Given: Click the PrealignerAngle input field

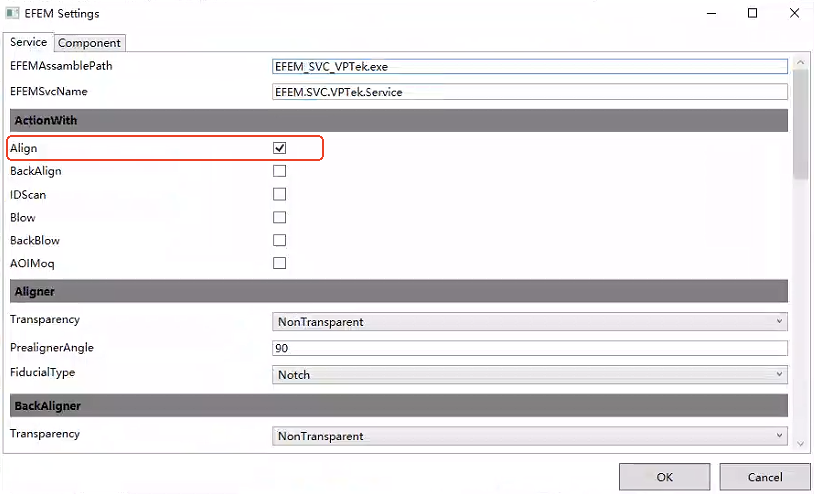Looking at the screenshot, I should tap(530, 349).
